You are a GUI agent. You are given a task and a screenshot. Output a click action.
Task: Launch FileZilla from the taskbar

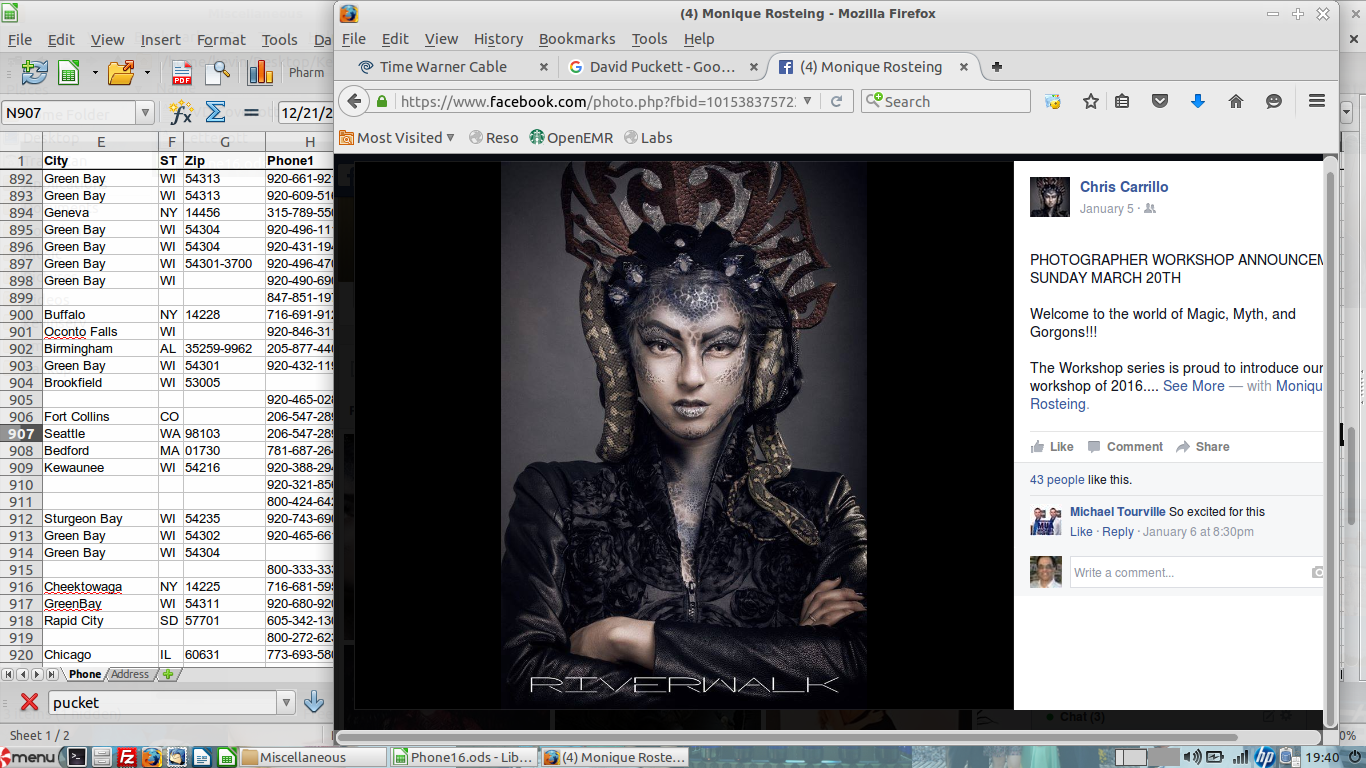pyautogui.click(x=127, y=757)
